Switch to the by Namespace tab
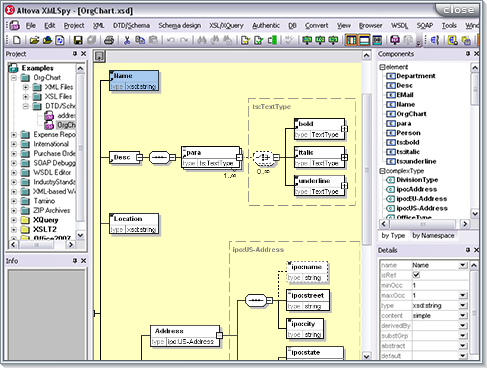The width and height of the screenshot is (487, 368). (433, 235)
